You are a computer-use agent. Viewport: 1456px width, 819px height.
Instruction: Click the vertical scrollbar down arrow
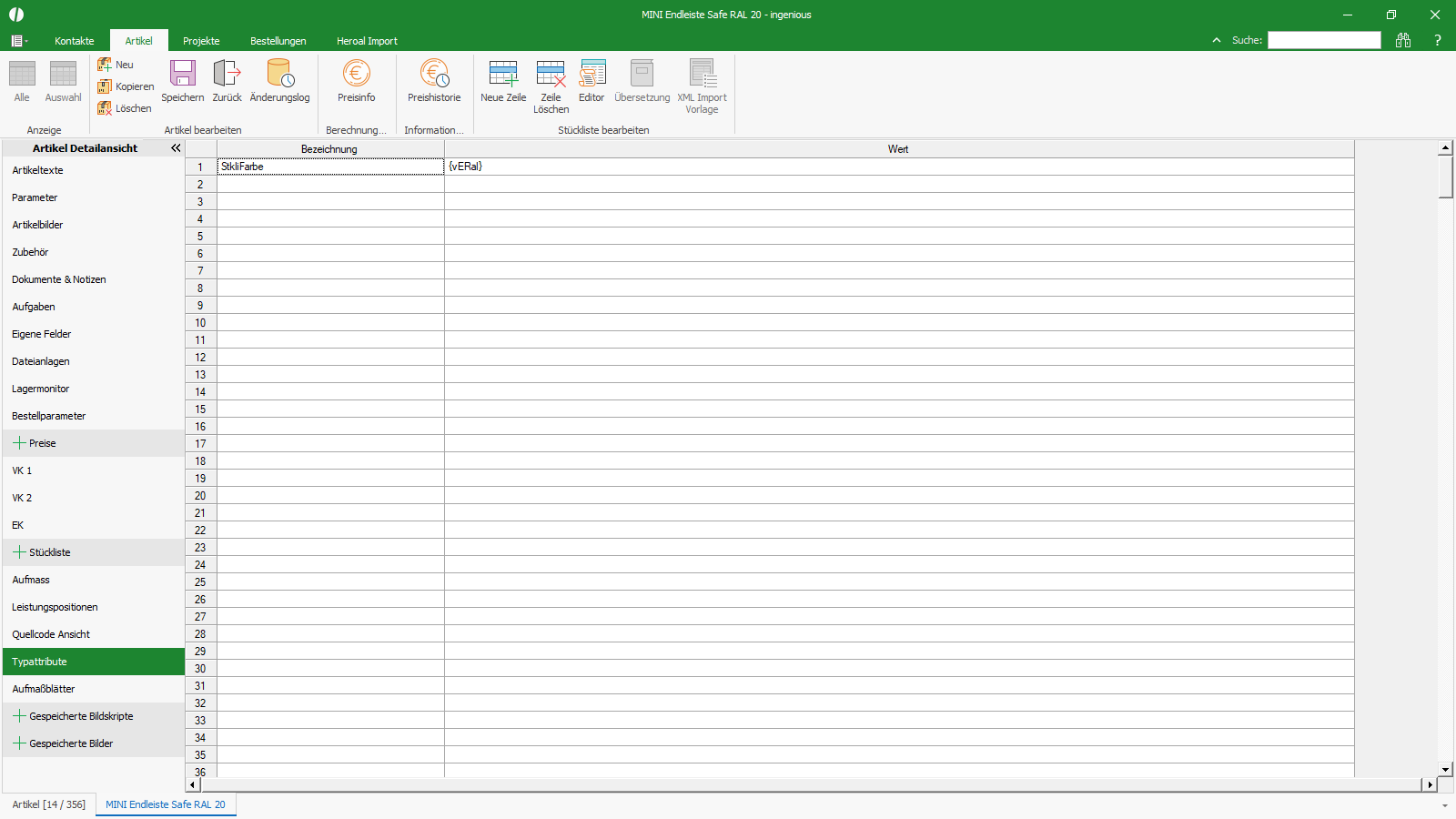(1445, 770)
